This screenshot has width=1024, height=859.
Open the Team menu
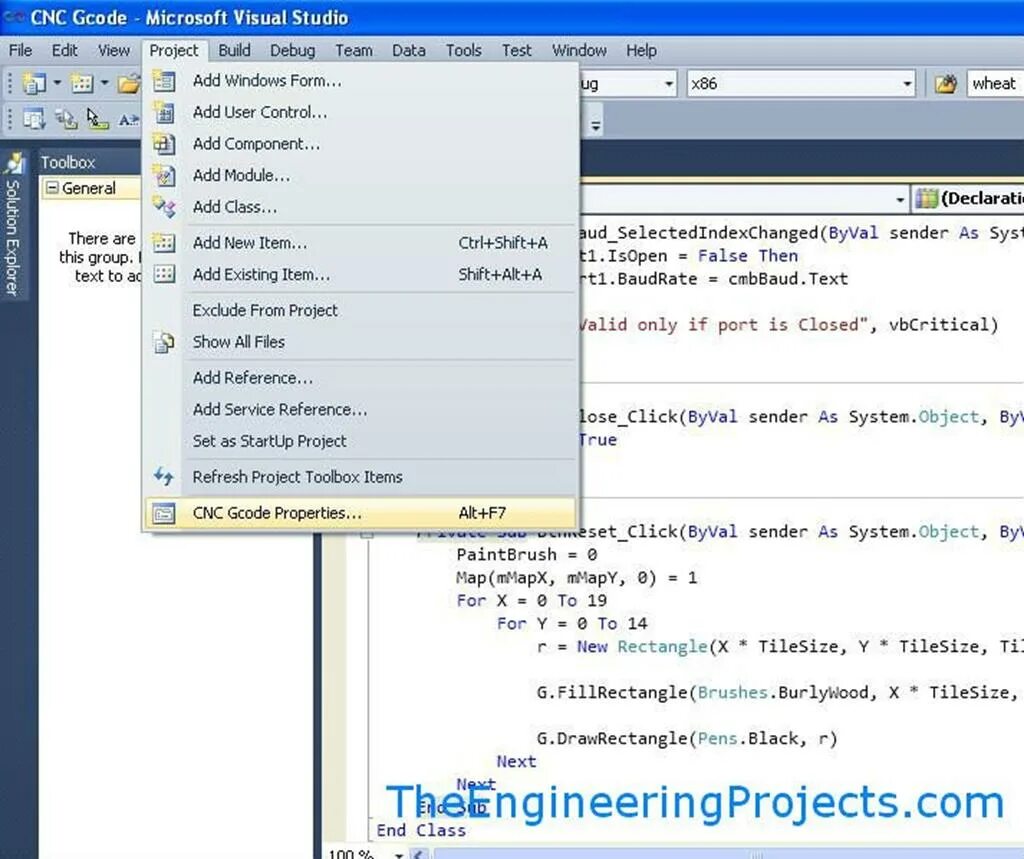[354, 50]
